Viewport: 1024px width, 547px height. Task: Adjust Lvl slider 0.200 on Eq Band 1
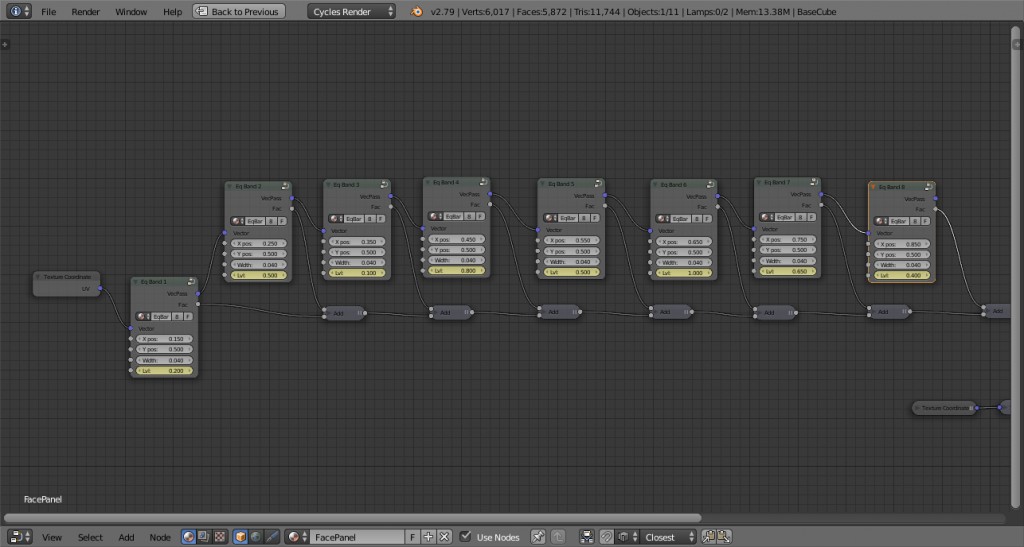click(165, 371)
